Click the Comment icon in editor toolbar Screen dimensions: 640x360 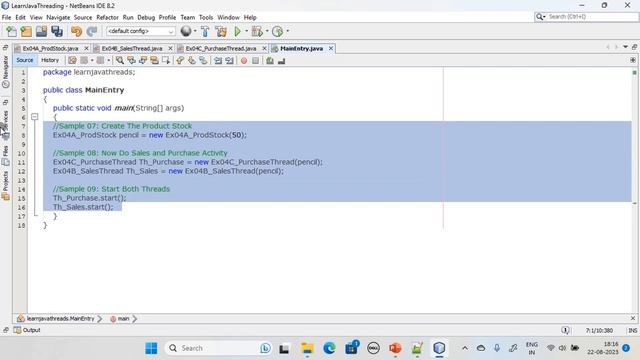(x=270, y=60)
